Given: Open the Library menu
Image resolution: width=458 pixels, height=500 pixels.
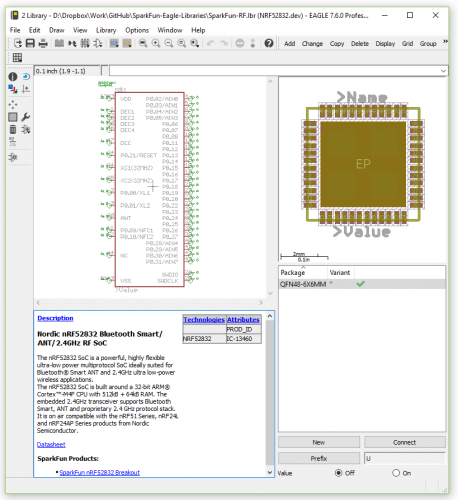Looking at the screenshot, I should [x=106, y=30].
